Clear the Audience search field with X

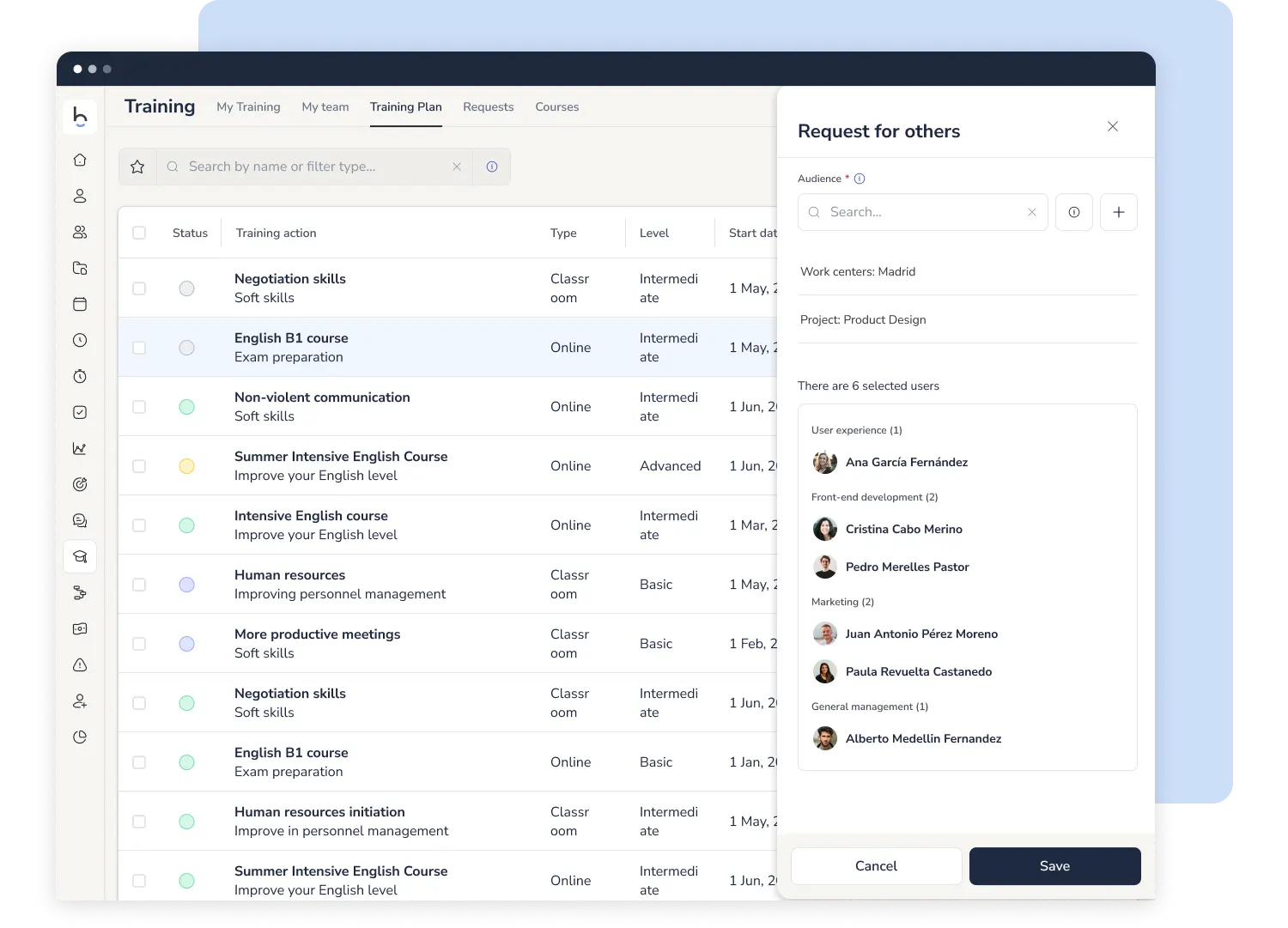click(1032, 212)
